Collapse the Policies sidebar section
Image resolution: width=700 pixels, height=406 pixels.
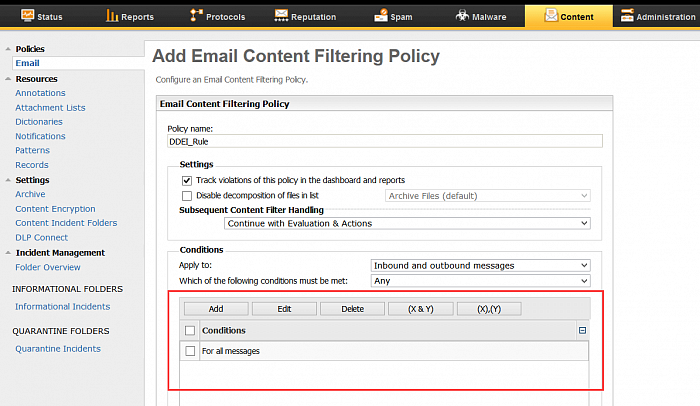click(x=8, y=49)
